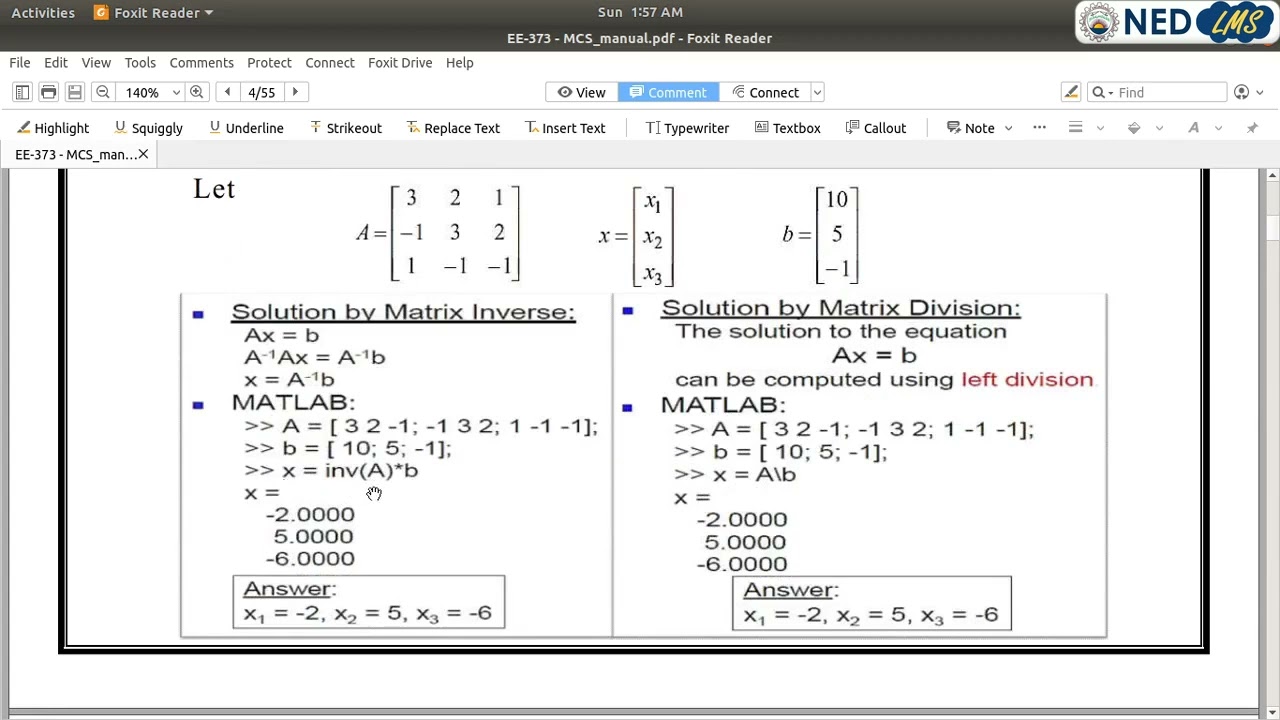Open the Comments menu
This screenshot has height=720, width=1280.
(202, 62)
